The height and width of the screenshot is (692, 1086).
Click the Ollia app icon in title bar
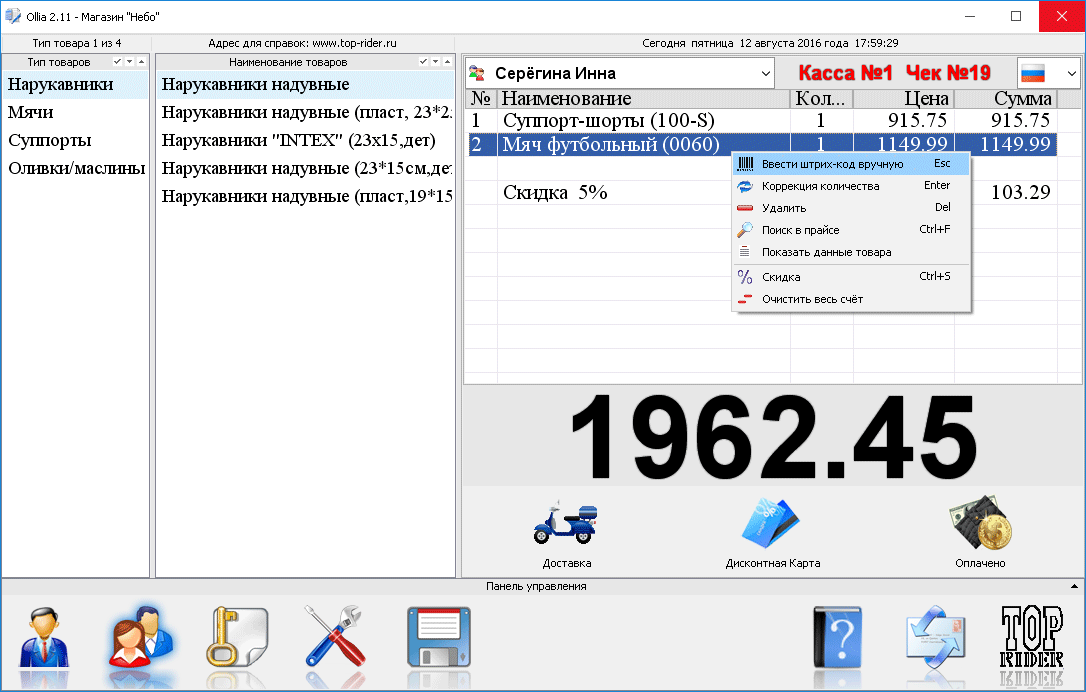pyautogui.click(x=12, y=16)
